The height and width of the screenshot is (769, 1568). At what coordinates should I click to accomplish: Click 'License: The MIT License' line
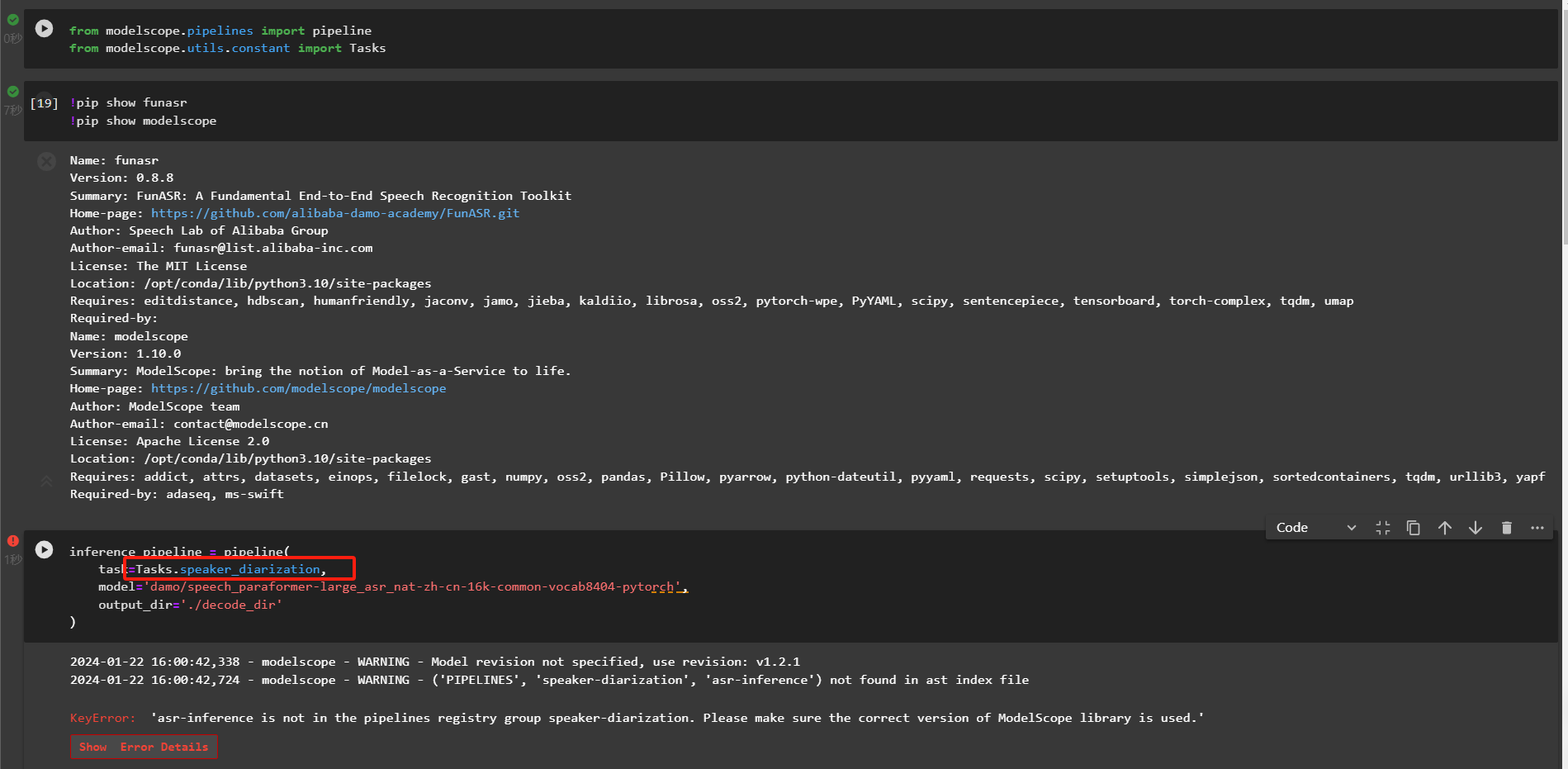point(159,266)
